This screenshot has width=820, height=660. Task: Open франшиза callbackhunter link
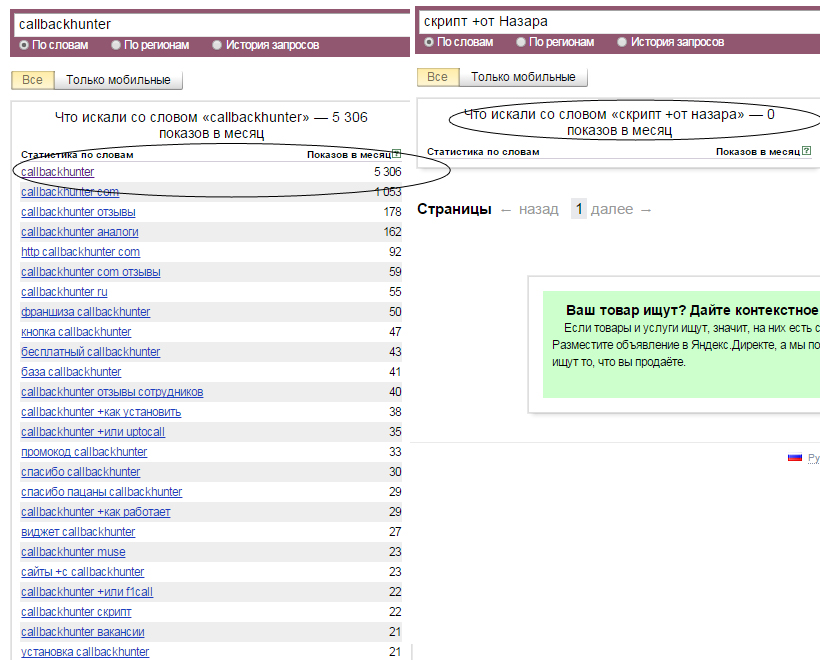pyautogui.click(x=86, y=312)
